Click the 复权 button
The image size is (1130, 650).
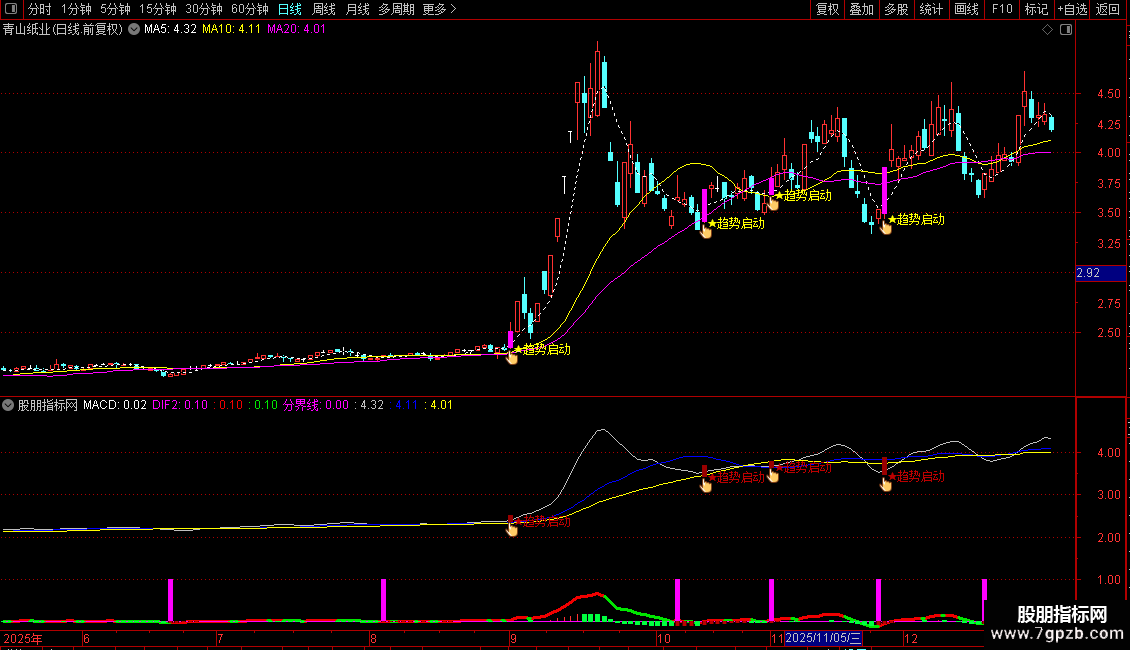(827, 9)
